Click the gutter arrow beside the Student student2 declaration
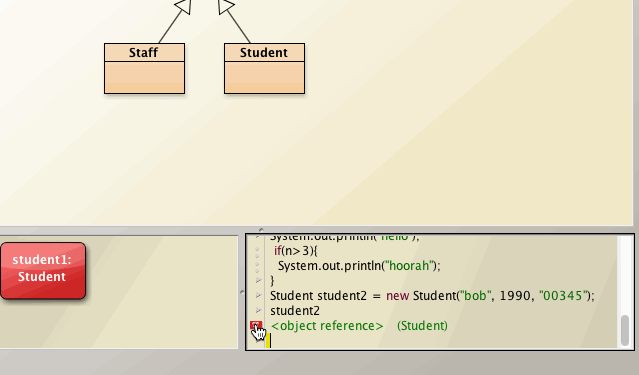The image size is (639, 375). [258, 295]
